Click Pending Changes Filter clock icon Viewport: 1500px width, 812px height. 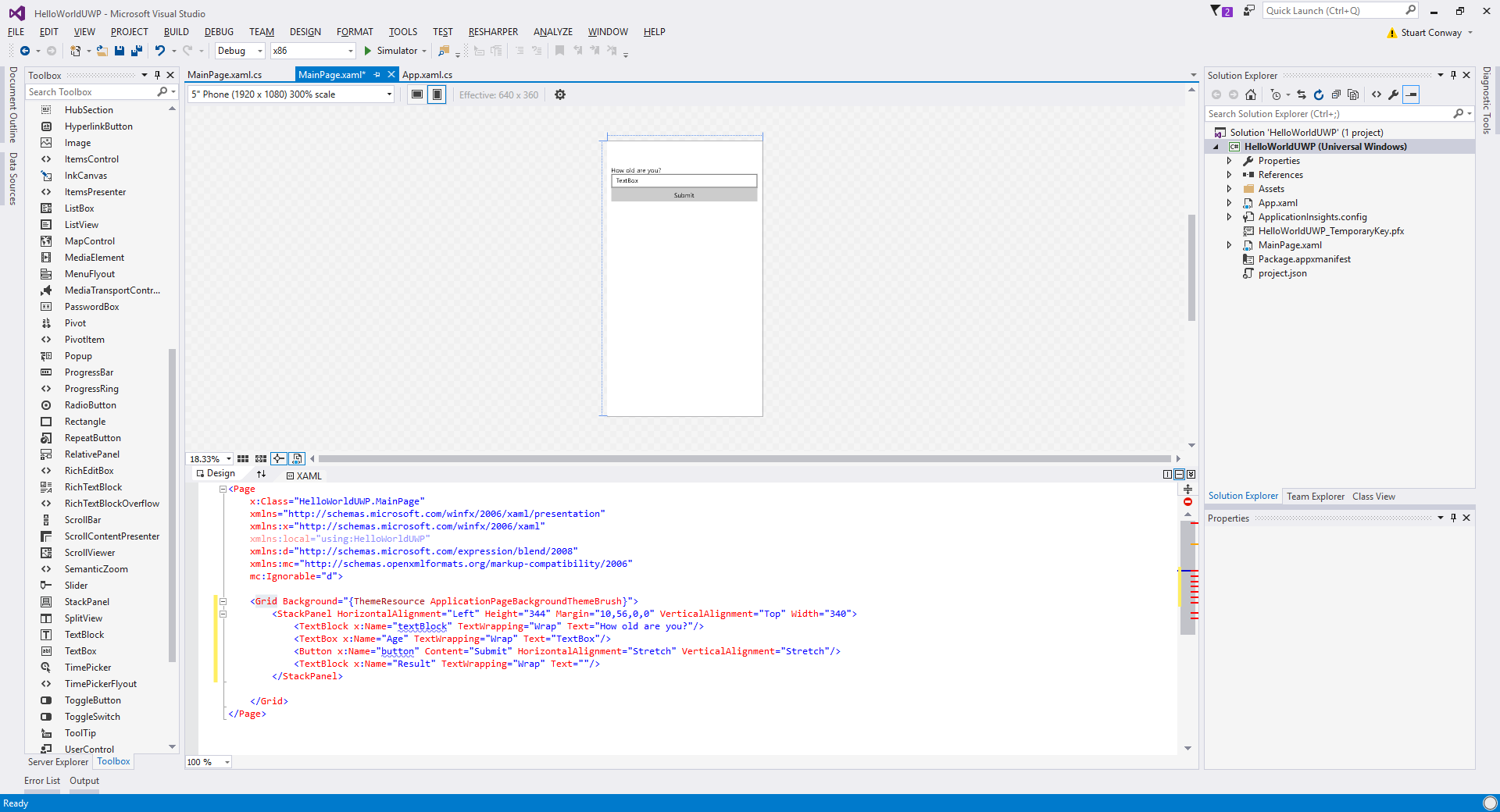point(1276,94)
